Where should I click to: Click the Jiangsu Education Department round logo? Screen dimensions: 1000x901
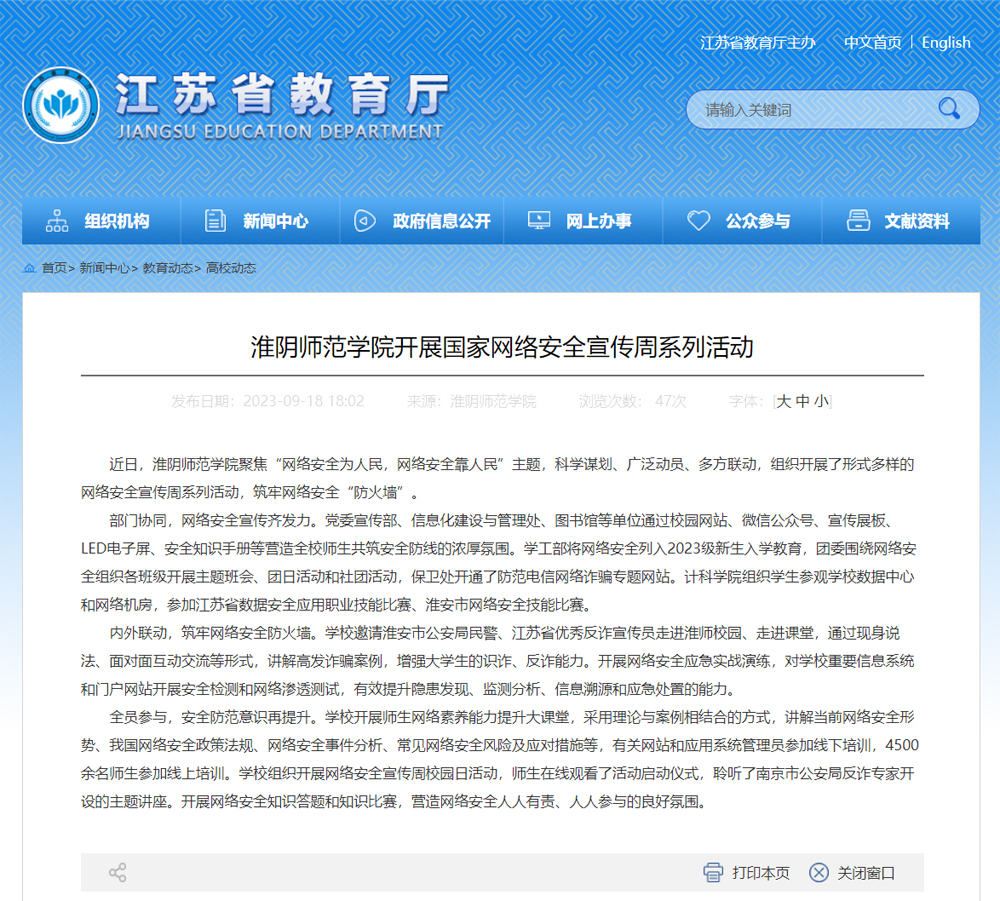pos(61,105)
